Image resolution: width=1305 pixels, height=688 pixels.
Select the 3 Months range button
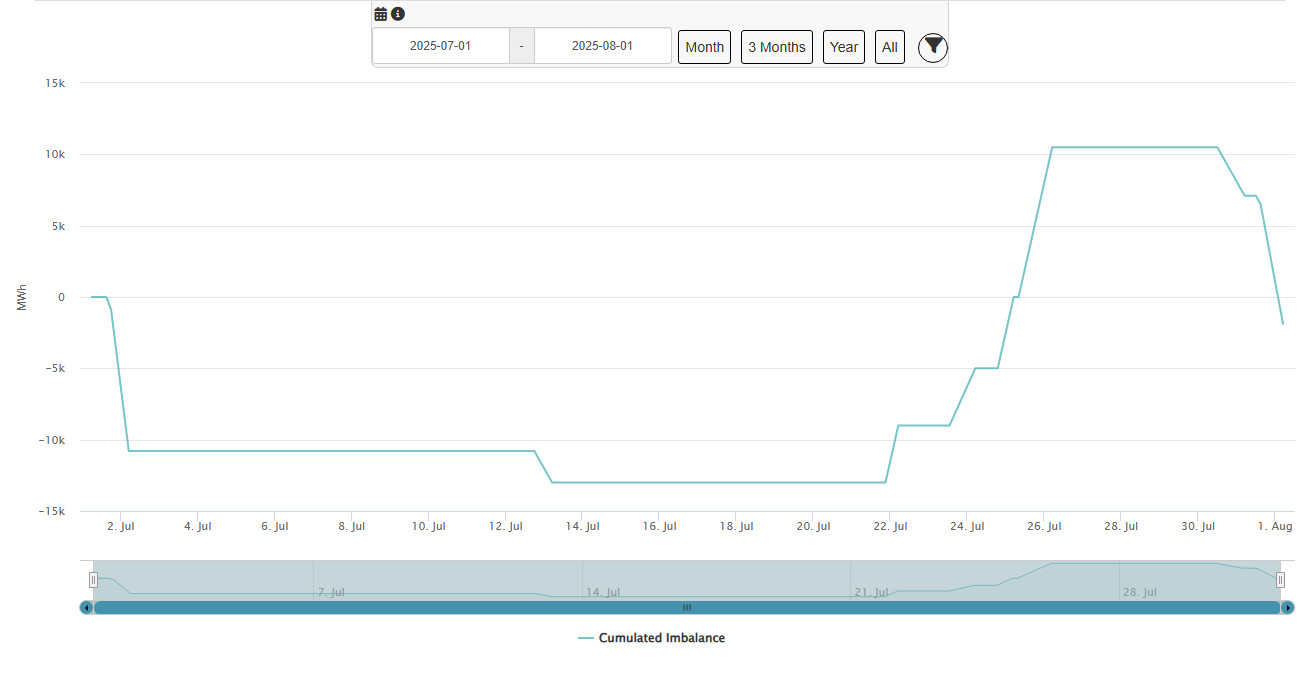click(776, 47)
